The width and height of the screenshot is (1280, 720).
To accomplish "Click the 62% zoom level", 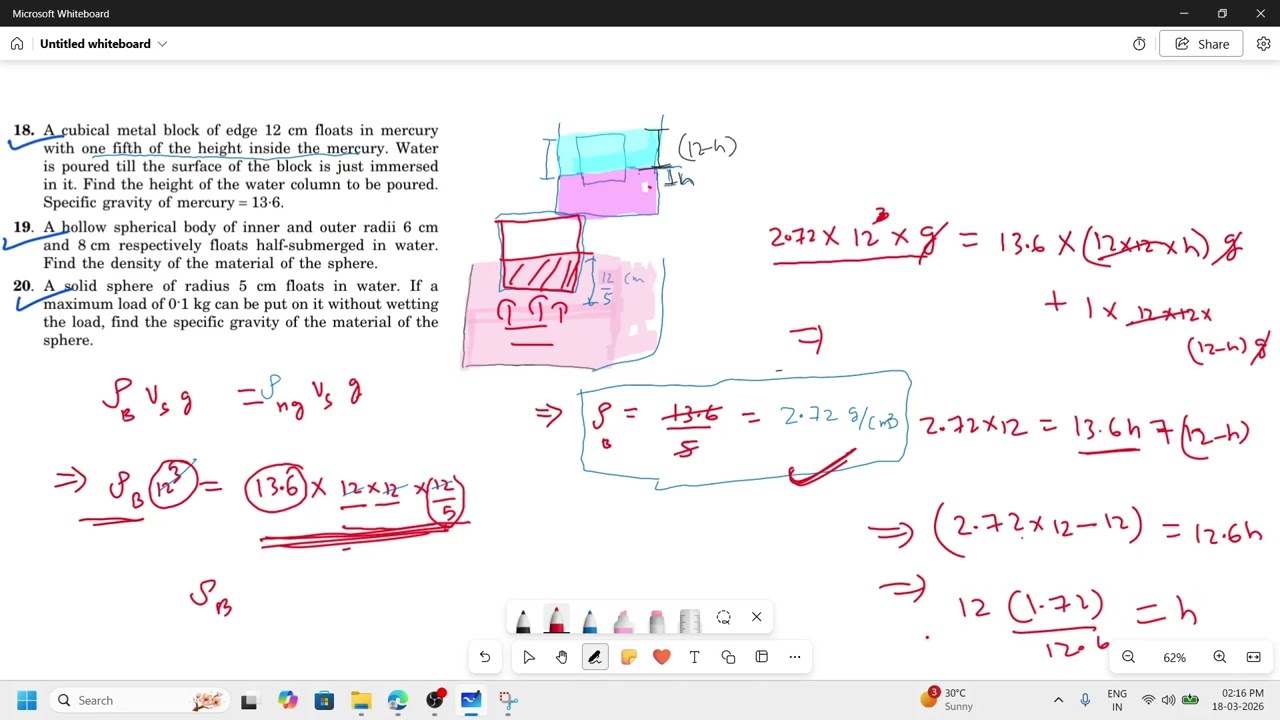I will 1174,658.
